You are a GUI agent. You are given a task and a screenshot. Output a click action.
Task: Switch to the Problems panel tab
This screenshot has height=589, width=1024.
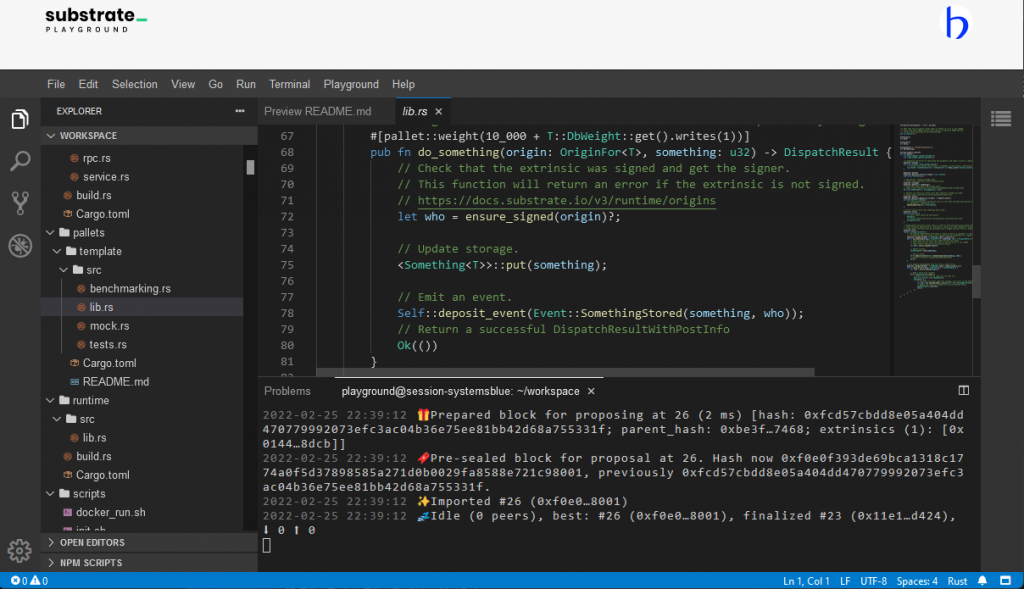pyautogui.click(x=287, y=391)
